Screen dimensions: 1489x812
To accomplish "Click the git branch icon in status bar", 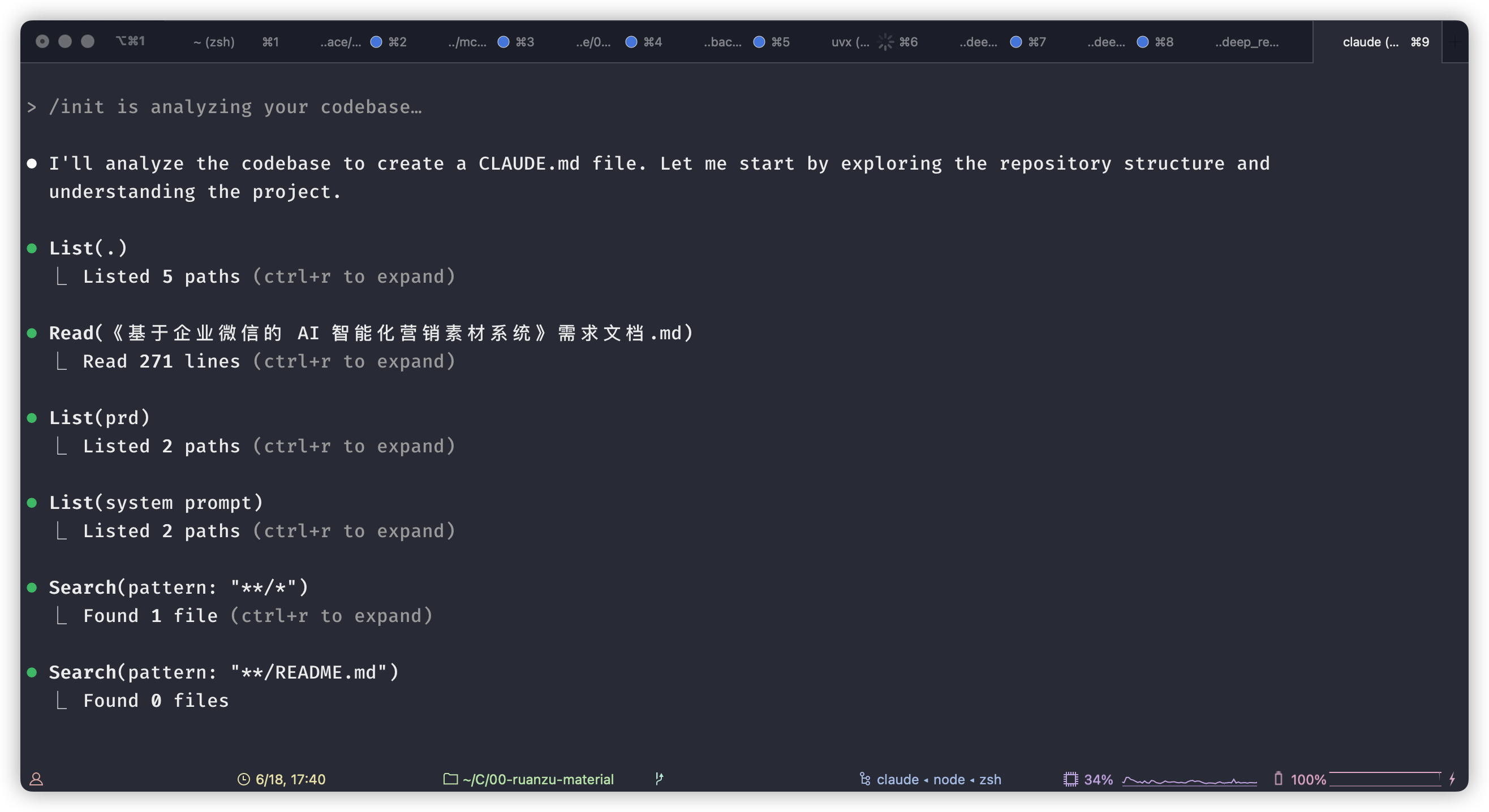I will click(659, 779).
